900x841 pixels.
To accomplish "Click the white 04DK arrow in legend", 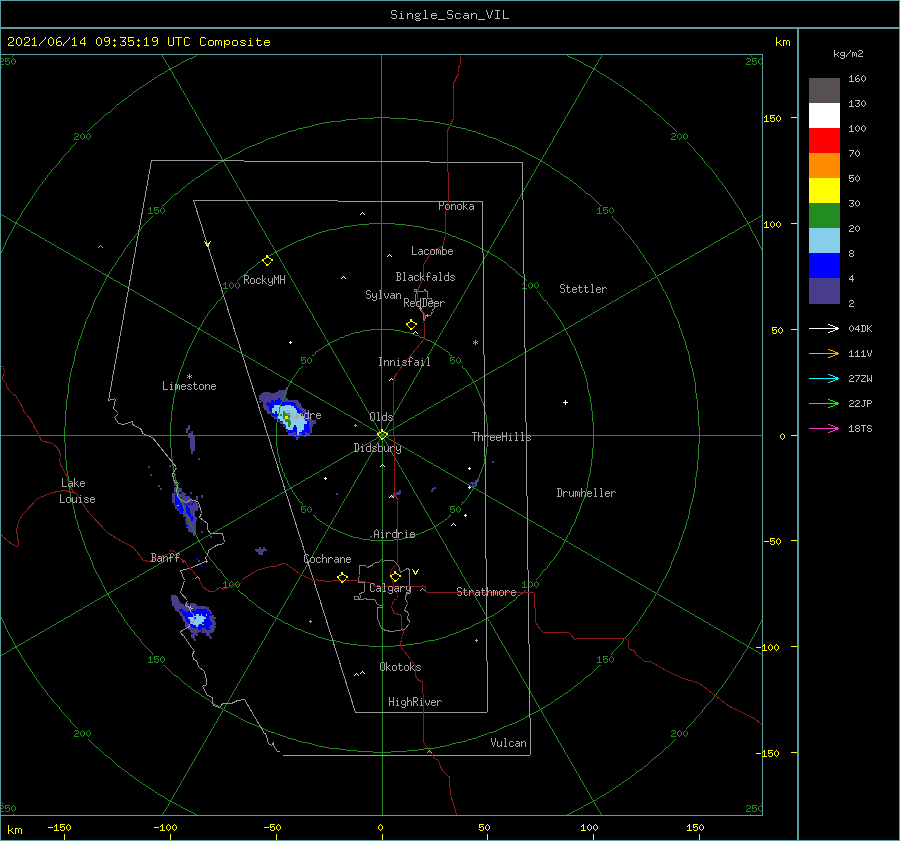I will click(824, 328).
